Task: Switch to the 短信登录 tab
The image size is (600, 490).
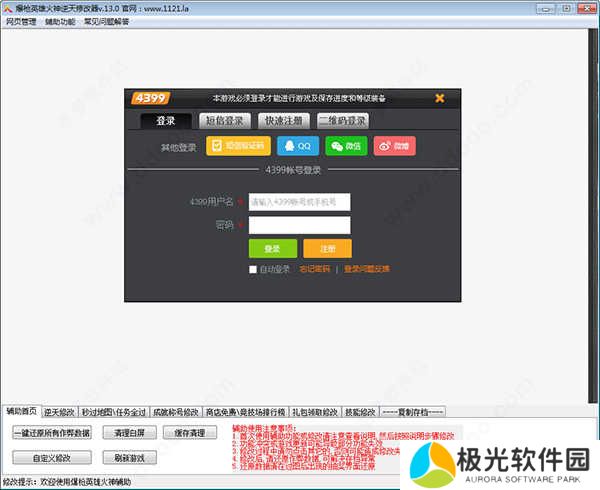Action: pyautogui.click(x=224, y=121)
